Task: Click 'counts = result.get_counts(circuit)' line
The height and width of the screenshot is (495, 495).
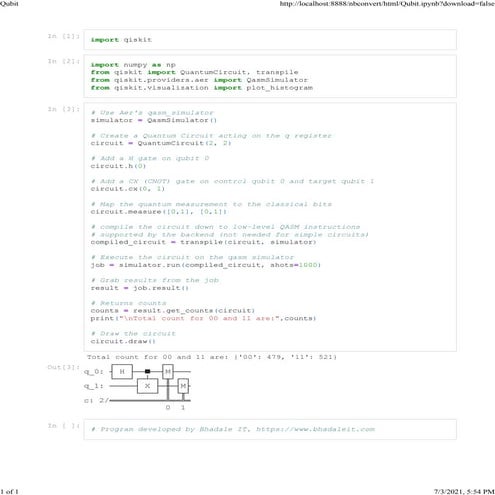Action: [x=173, y=311]
